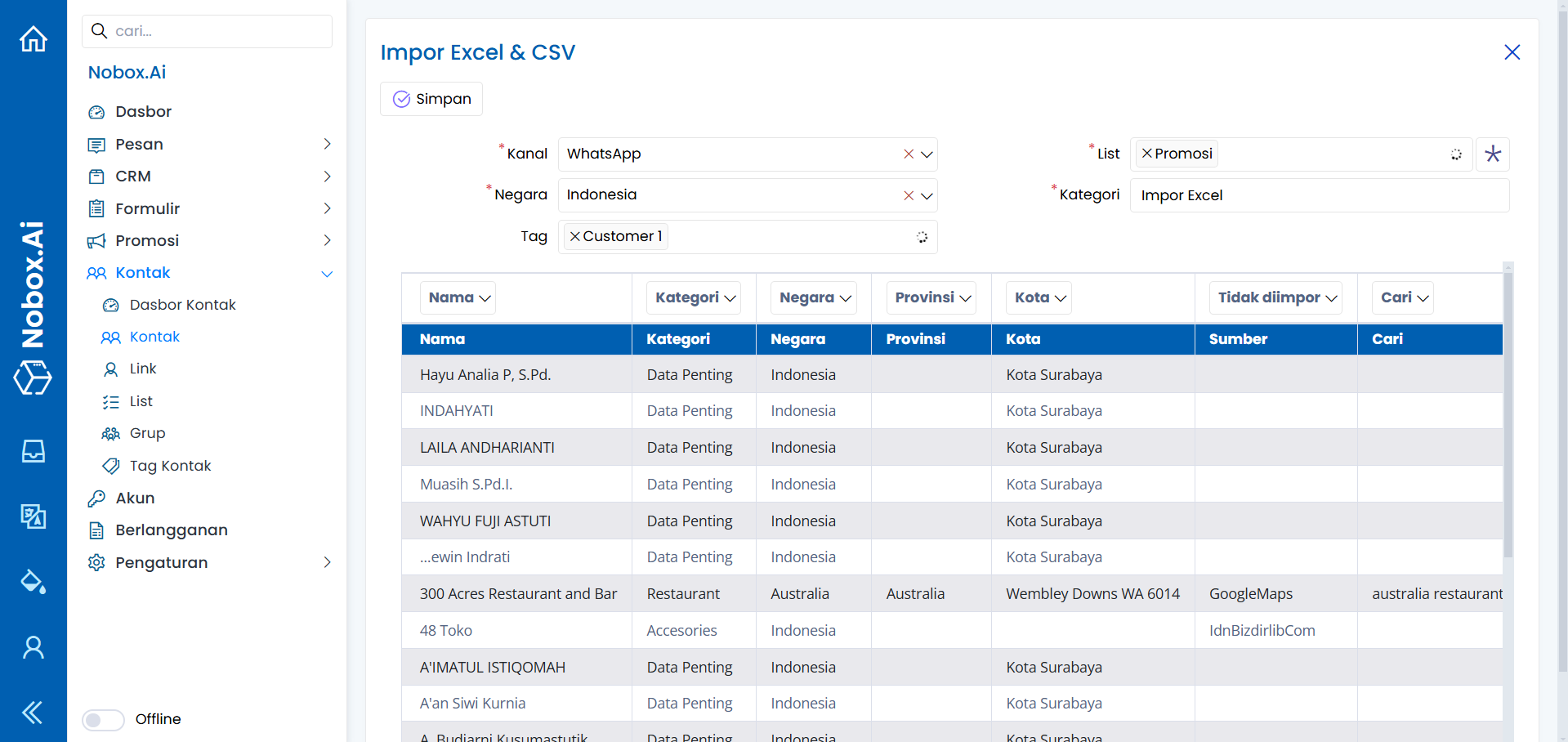Collapse sidebar with double chevron icon
Viewport: 1568px width, 742px height.
(x=34, y=713)
